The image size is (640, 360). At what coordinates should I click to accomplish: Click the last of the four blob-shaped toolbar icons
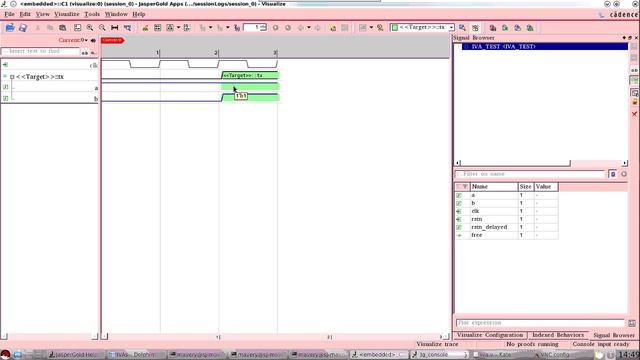pos(530,28)
